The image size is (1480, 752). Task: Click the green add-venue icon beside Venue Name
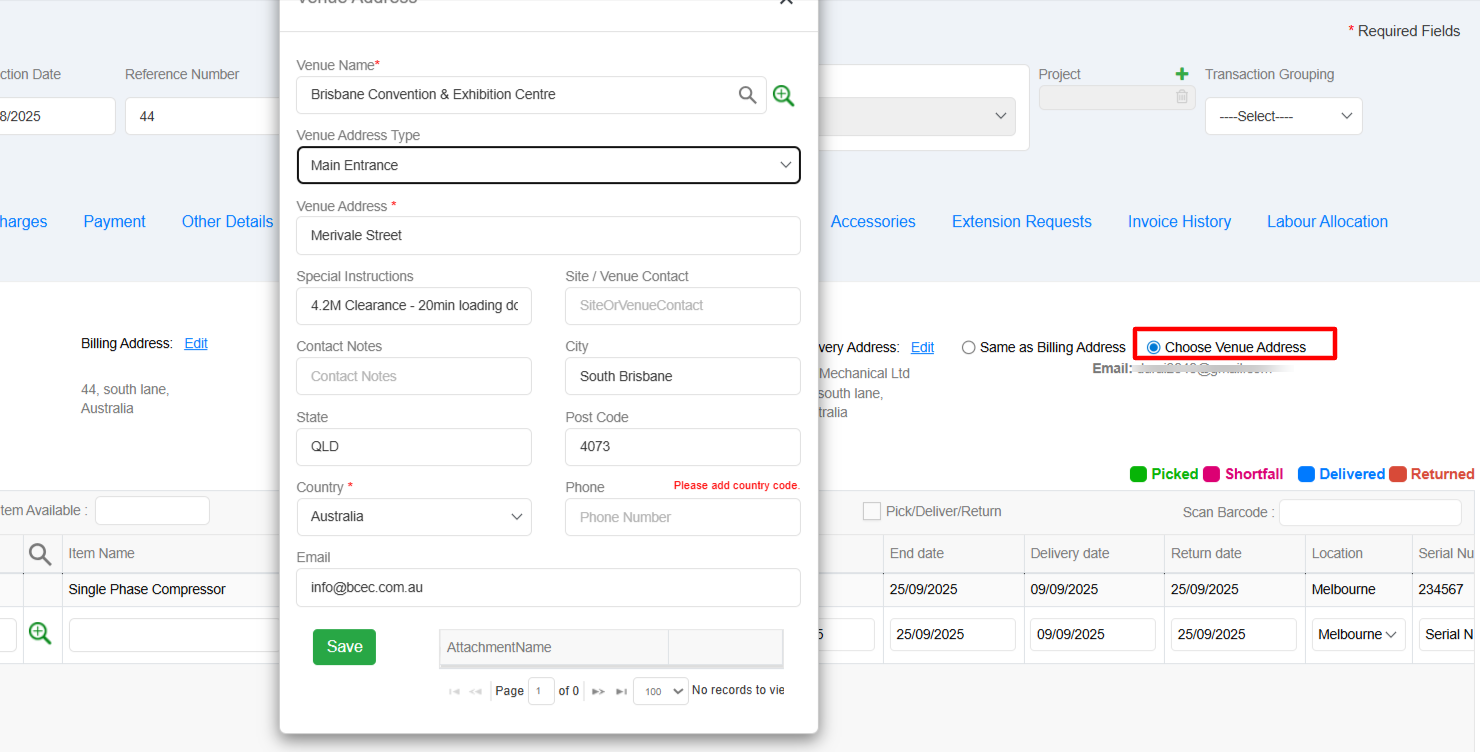[x=784, y=96]
